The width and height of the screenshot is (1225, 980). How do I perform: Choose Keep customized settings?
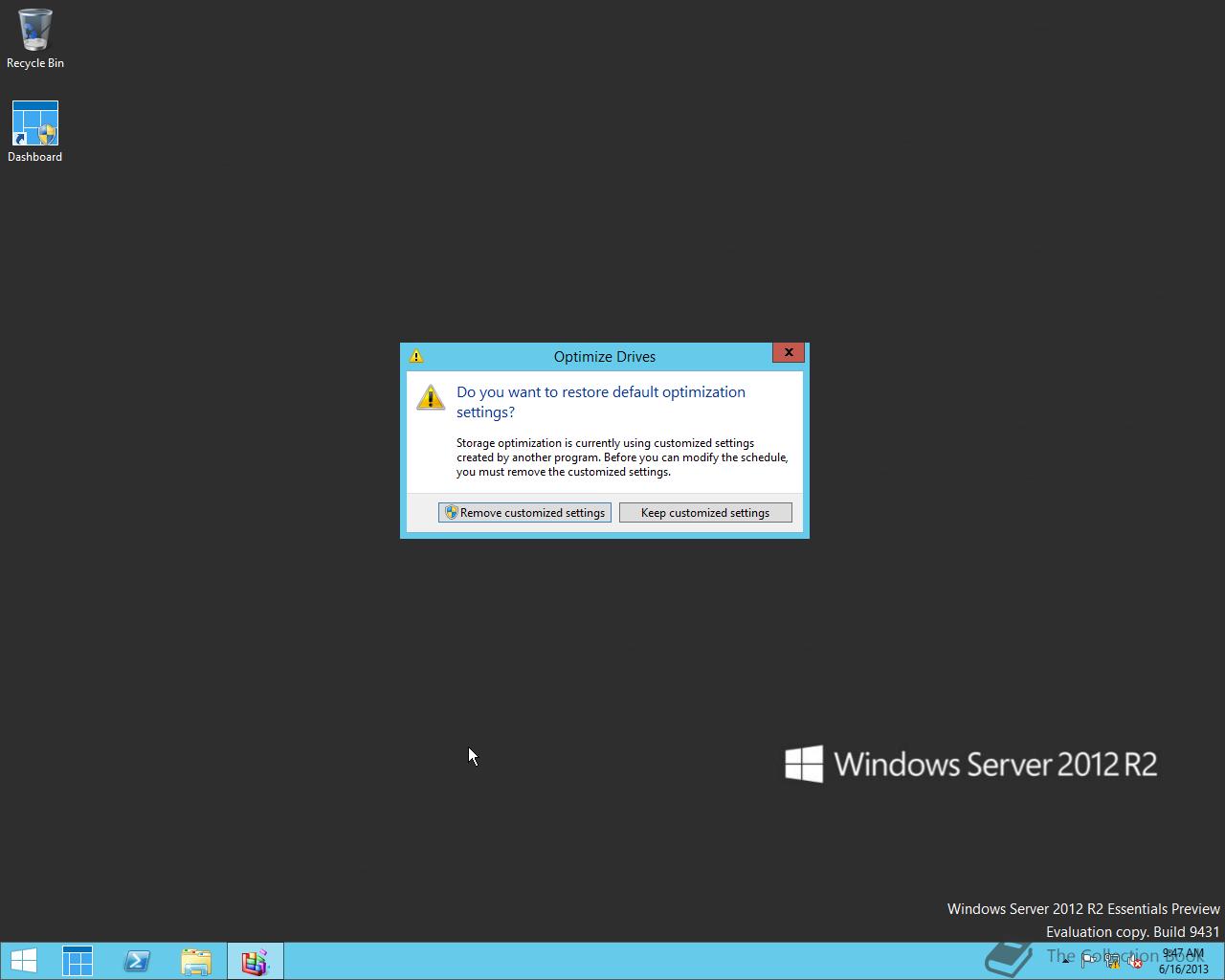pyautogui.click(x=705, y=513)
